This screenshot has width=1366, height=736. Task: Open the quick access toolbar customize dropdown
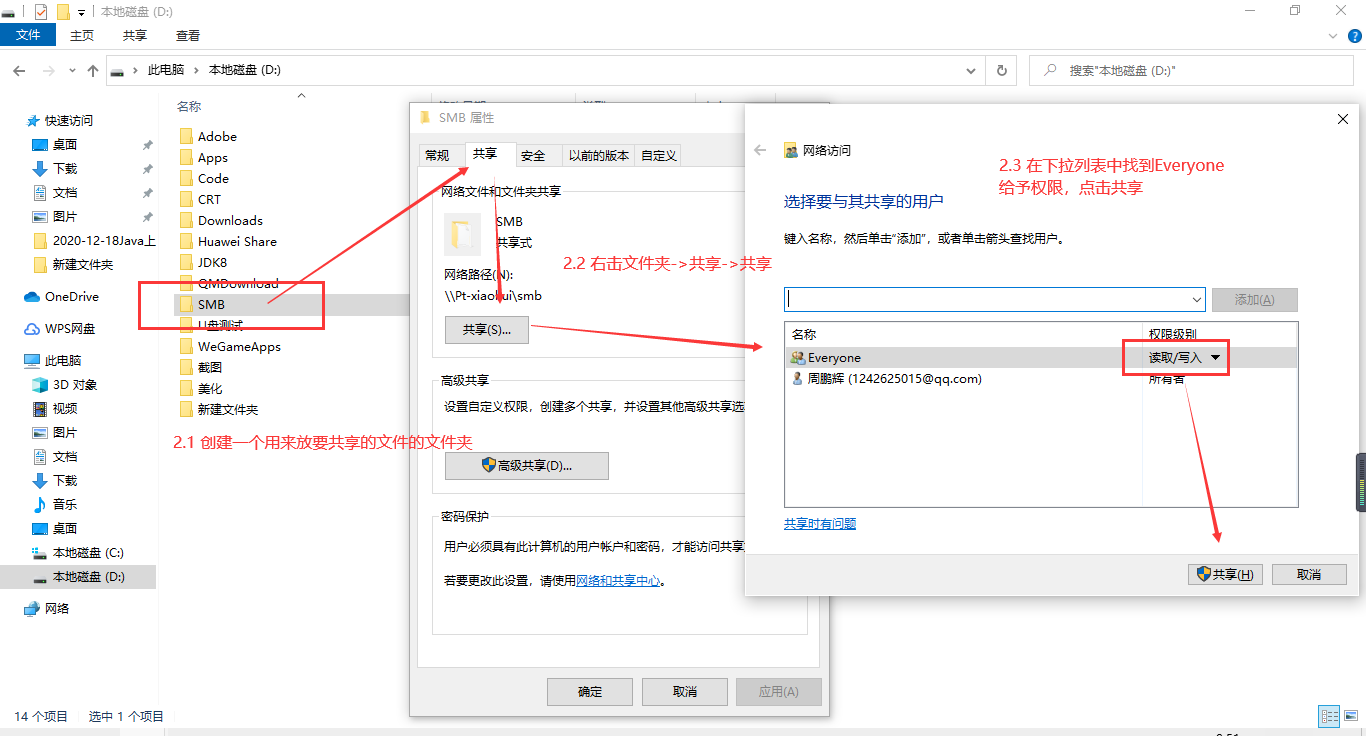(82, 11)
